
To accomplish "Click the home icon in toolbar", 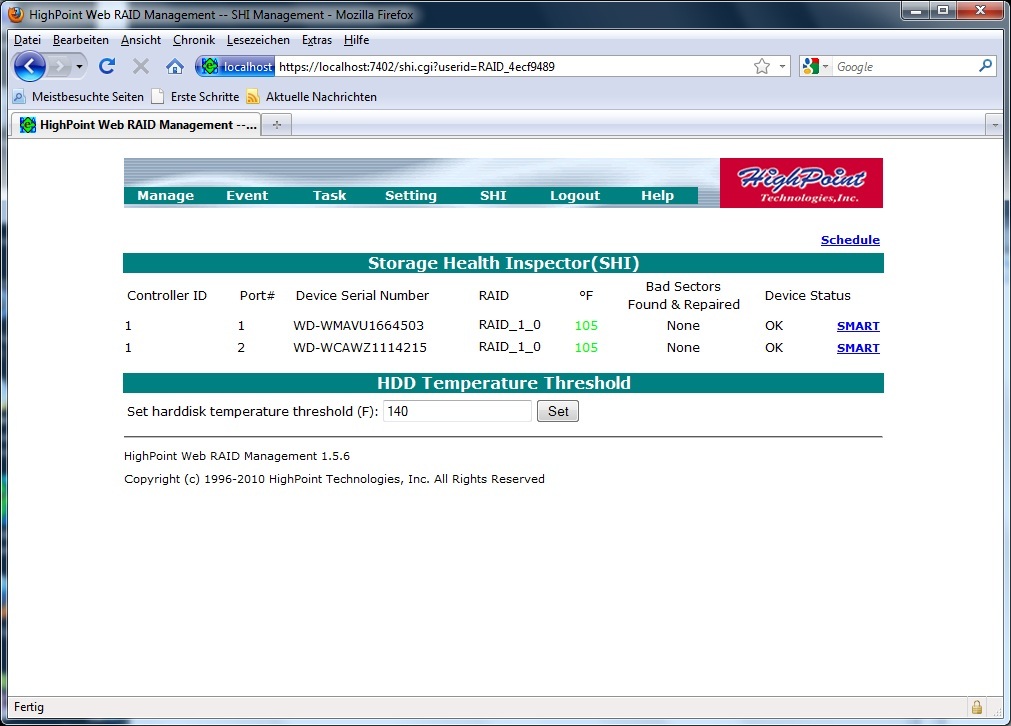I will click(x=174, y=67).
